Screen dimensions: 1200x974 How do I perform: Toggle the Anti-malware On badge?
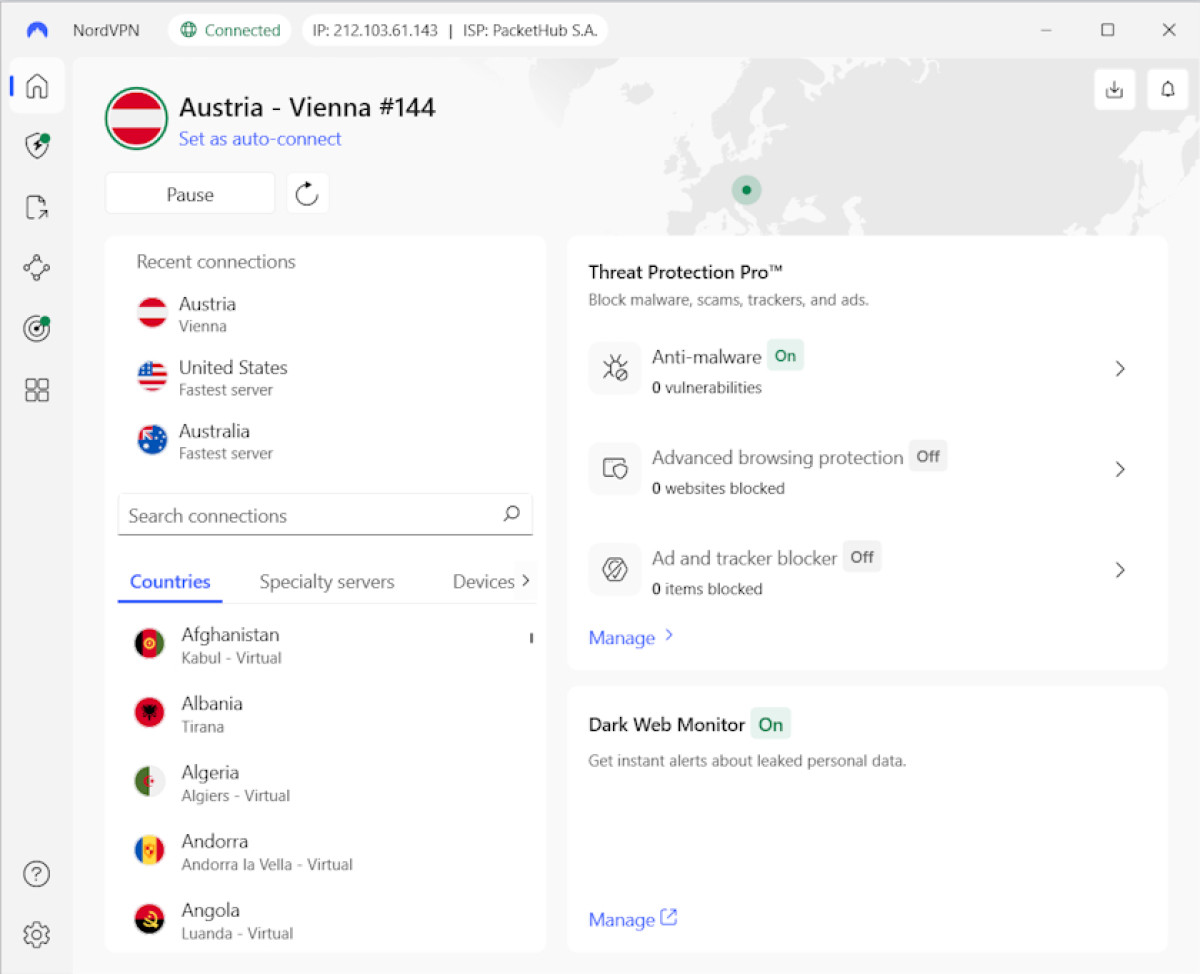[x=785, y=356]
